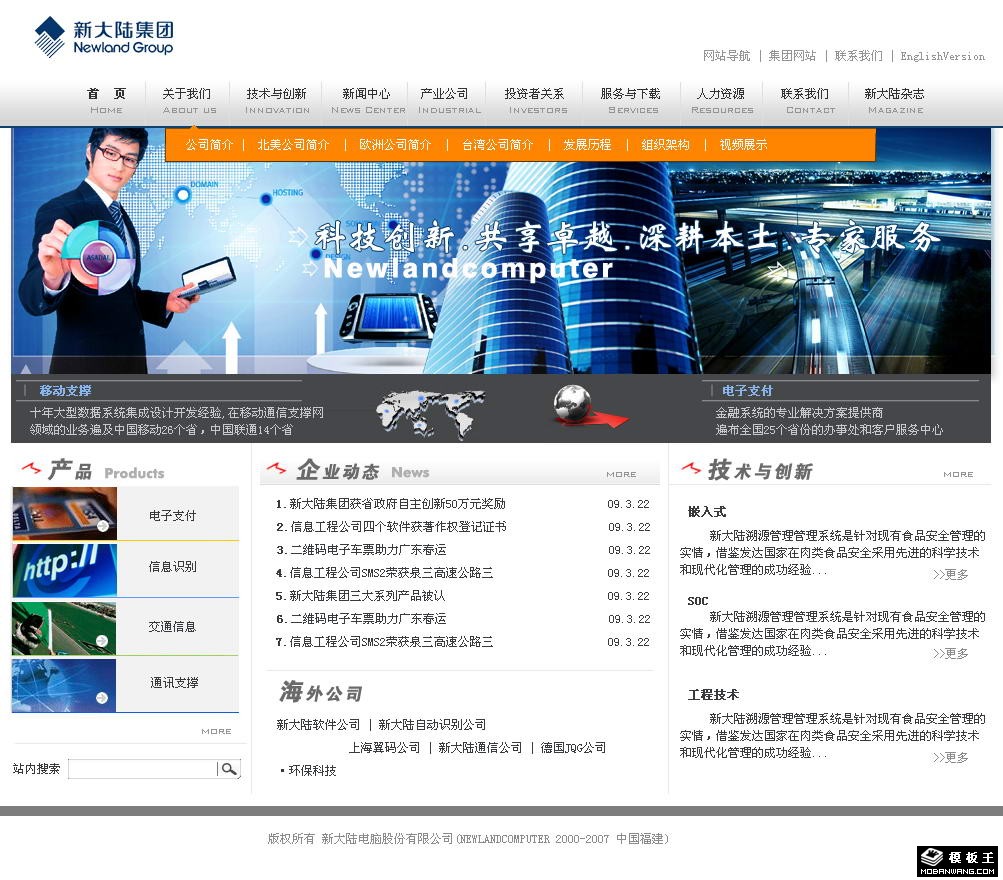This screenshot has width=1003, height=880.
Task: Click 移动支撑 banner heading
Action: click(65, 390)
